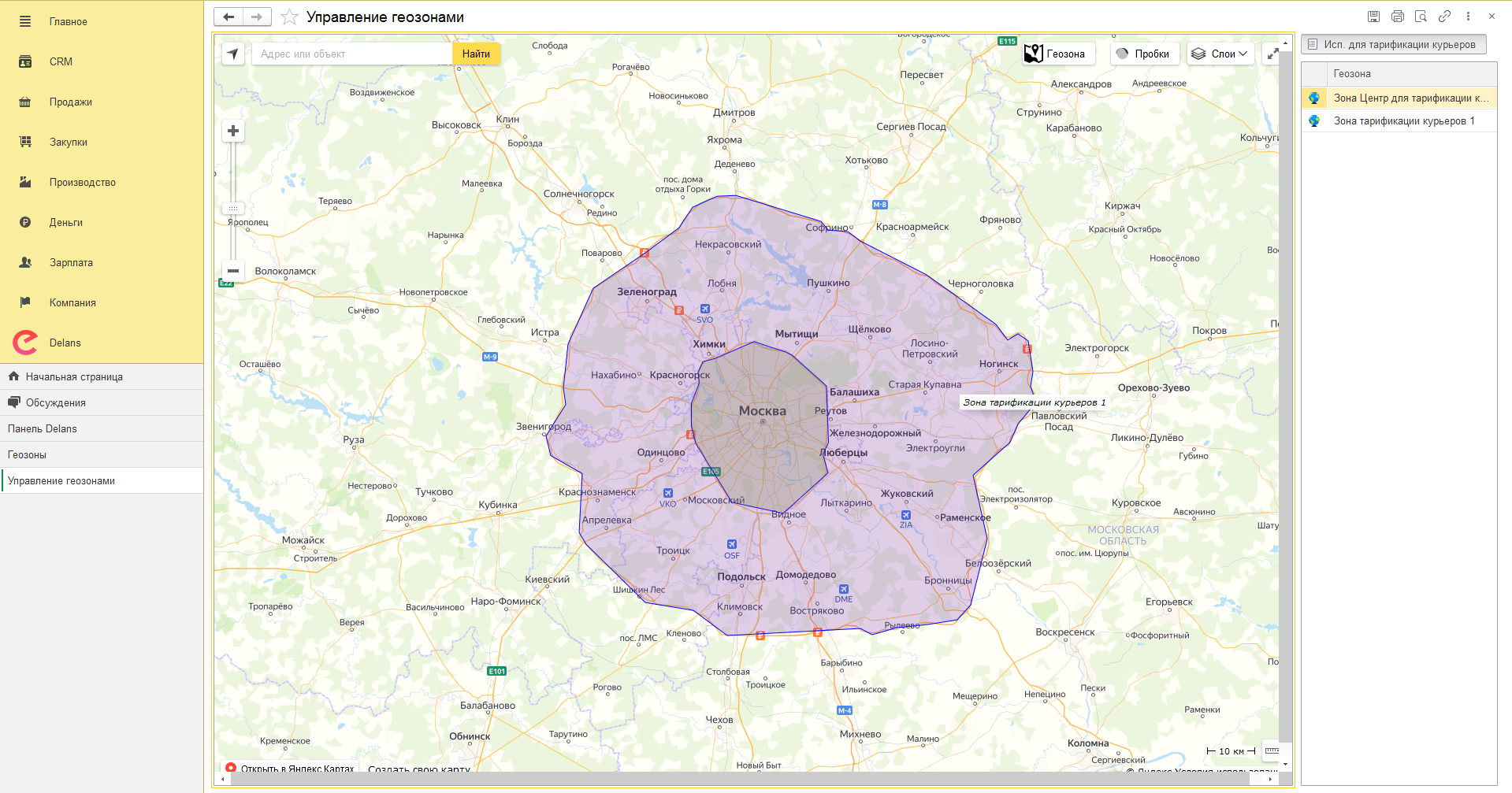Image resolution: width=1512 pixels, height=793 pixels.
Task: Click the print icon in title bar
Action: coord(1397,17)
